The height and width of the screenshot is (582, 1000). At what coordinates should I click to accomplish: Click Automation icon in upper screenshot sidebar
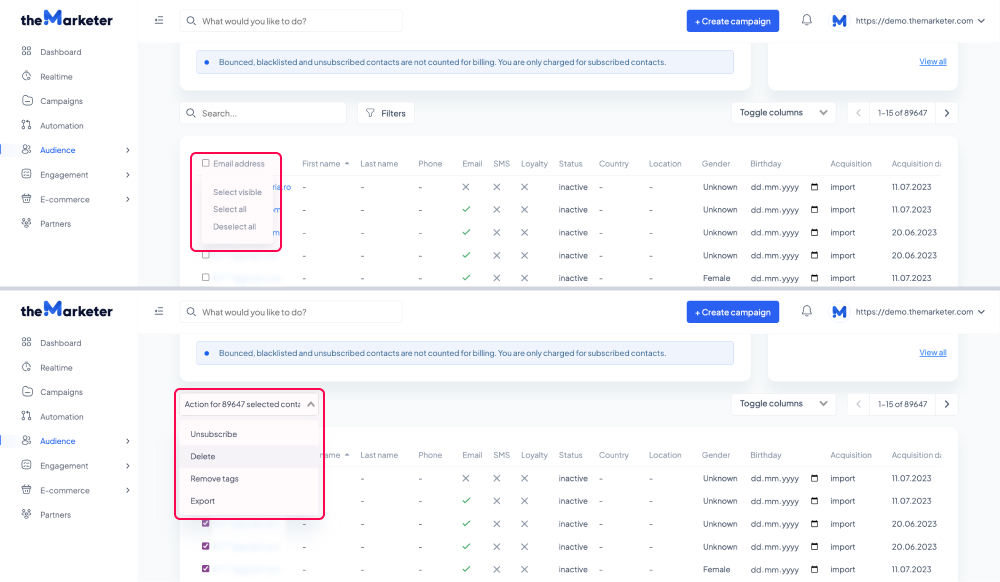[x=26, y=125]
